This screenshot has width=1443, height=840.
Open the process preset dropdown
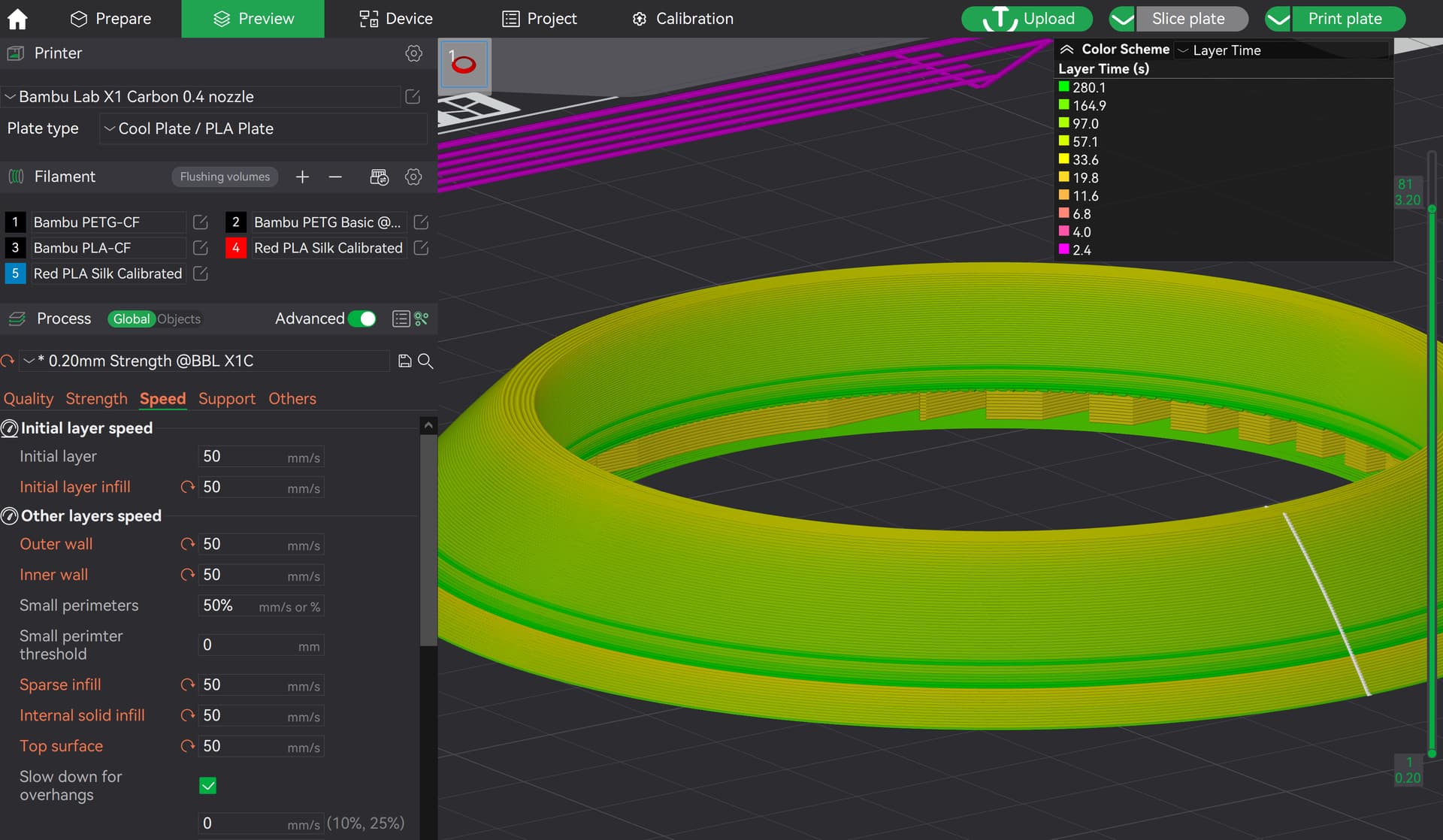click(204, 361)
